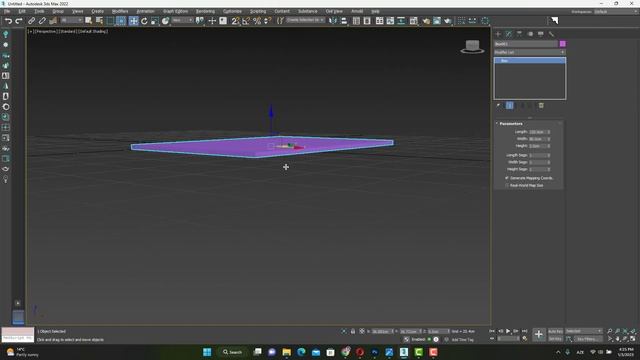Toggle Show End Result button

point(510,106)
